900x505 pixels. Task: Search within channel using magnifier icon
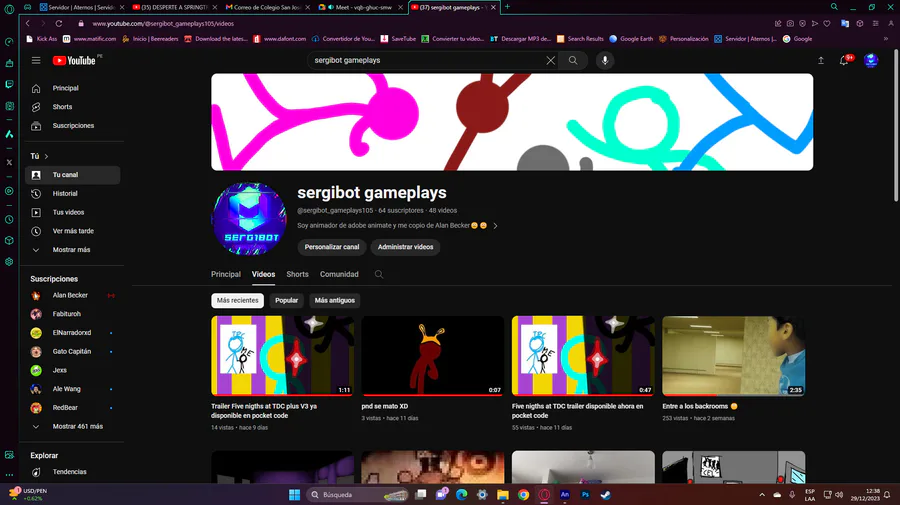click(379, 274)
